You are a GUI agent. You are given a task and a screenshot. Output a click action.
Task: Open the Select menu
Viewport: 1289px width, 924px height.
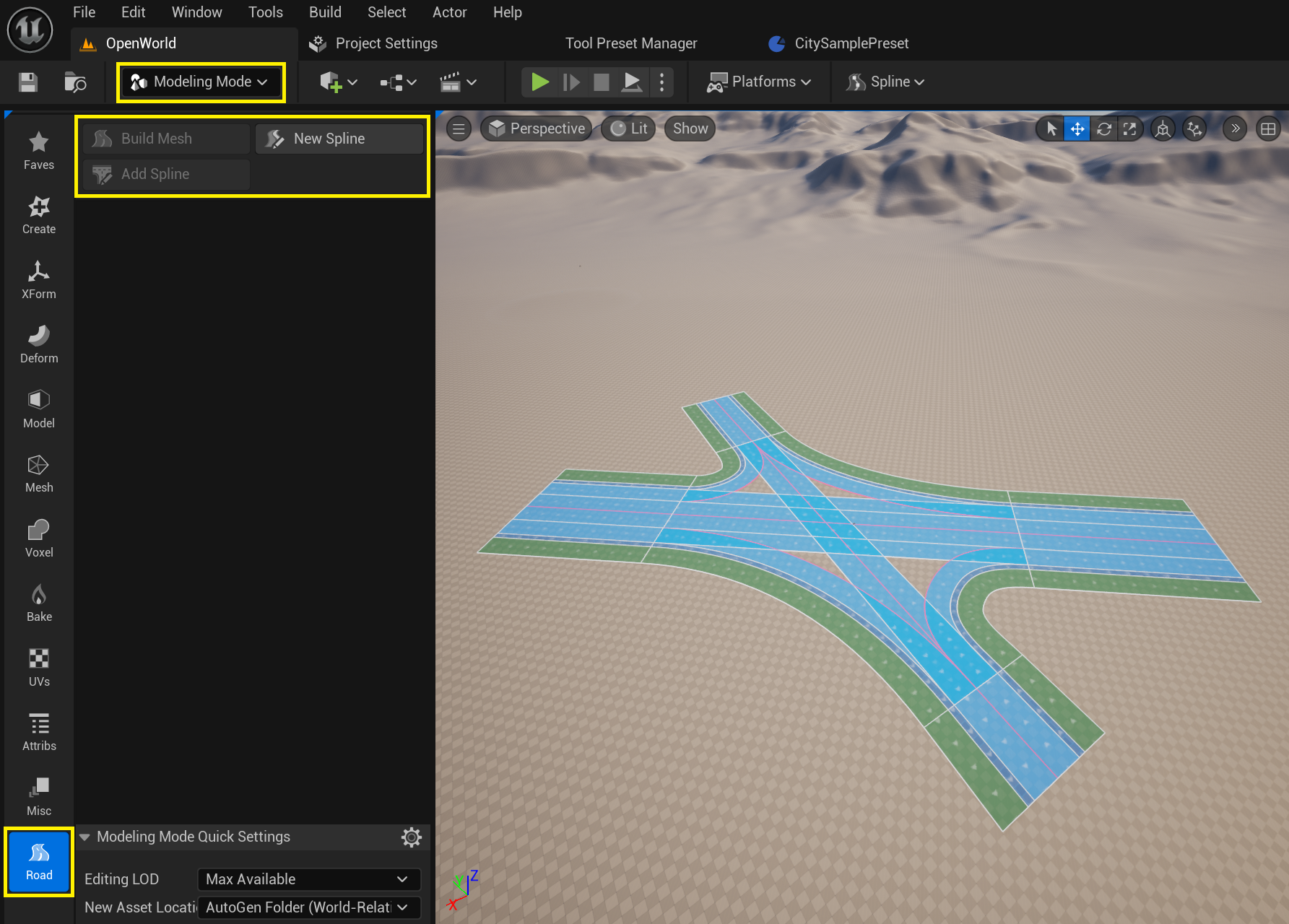pyautogui.click(x=386, y=12)
